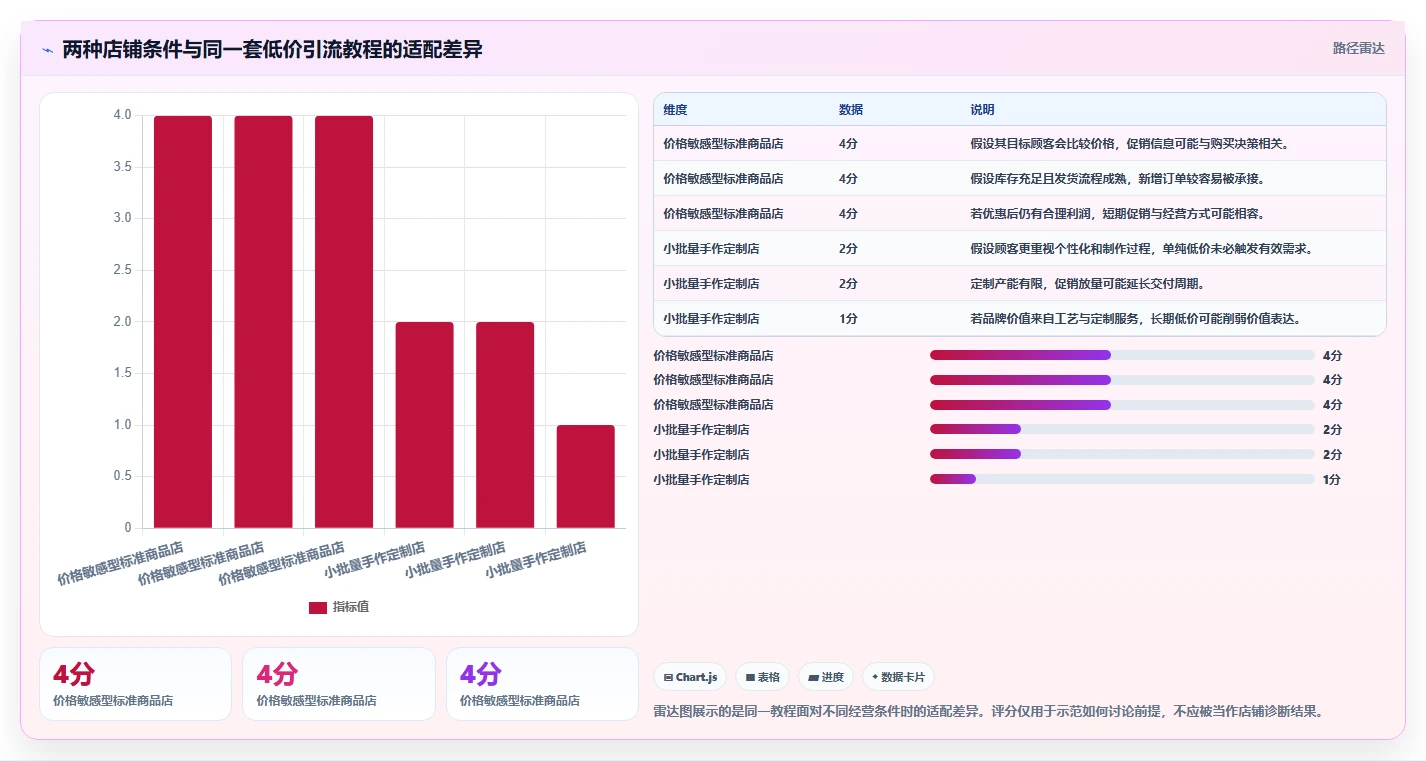Click the 路径雷达 label in the header
This screenshot has width=1426, height=761.
pos(1359,48)
